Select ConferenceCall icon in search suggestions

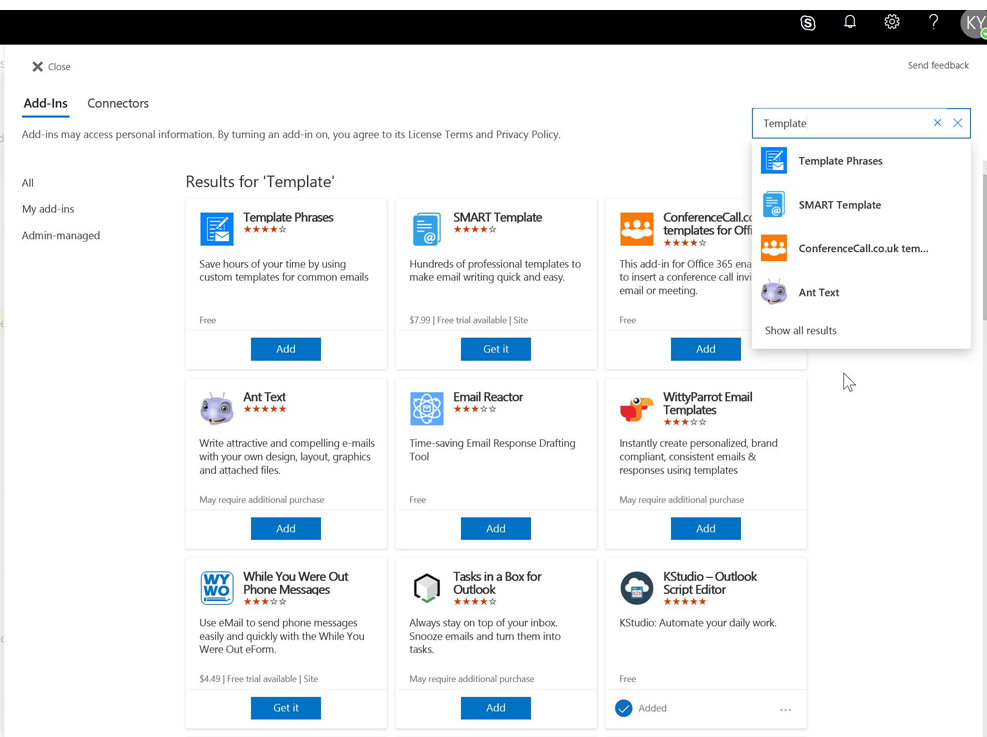click(x=774, y=248)
